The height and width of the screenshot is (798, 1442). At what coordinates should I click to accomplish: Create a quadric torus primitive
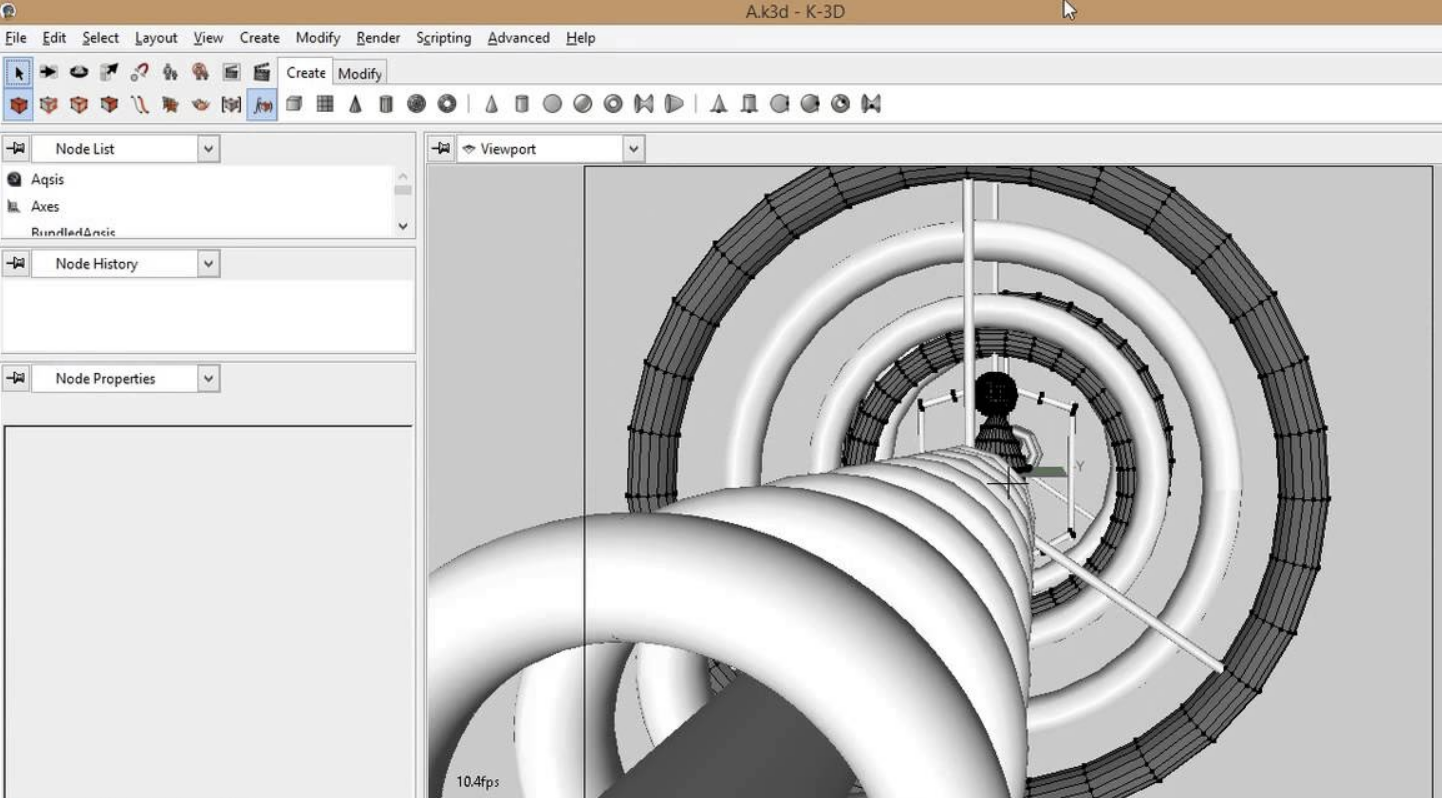[613, 103]
